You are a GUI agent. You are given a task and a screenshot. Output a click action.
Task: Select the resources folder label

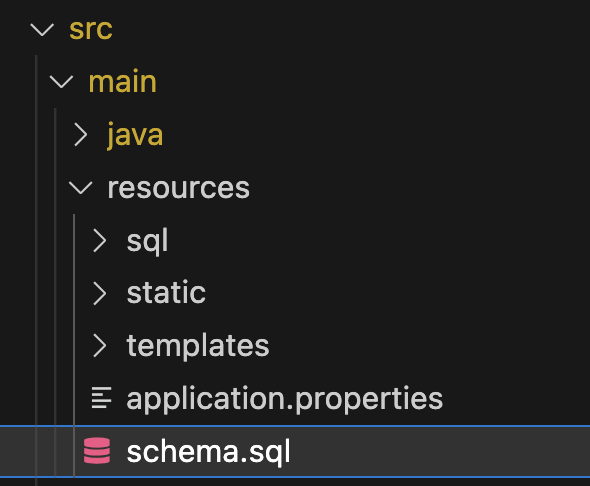pyautogui.click(x=178, y=188)
